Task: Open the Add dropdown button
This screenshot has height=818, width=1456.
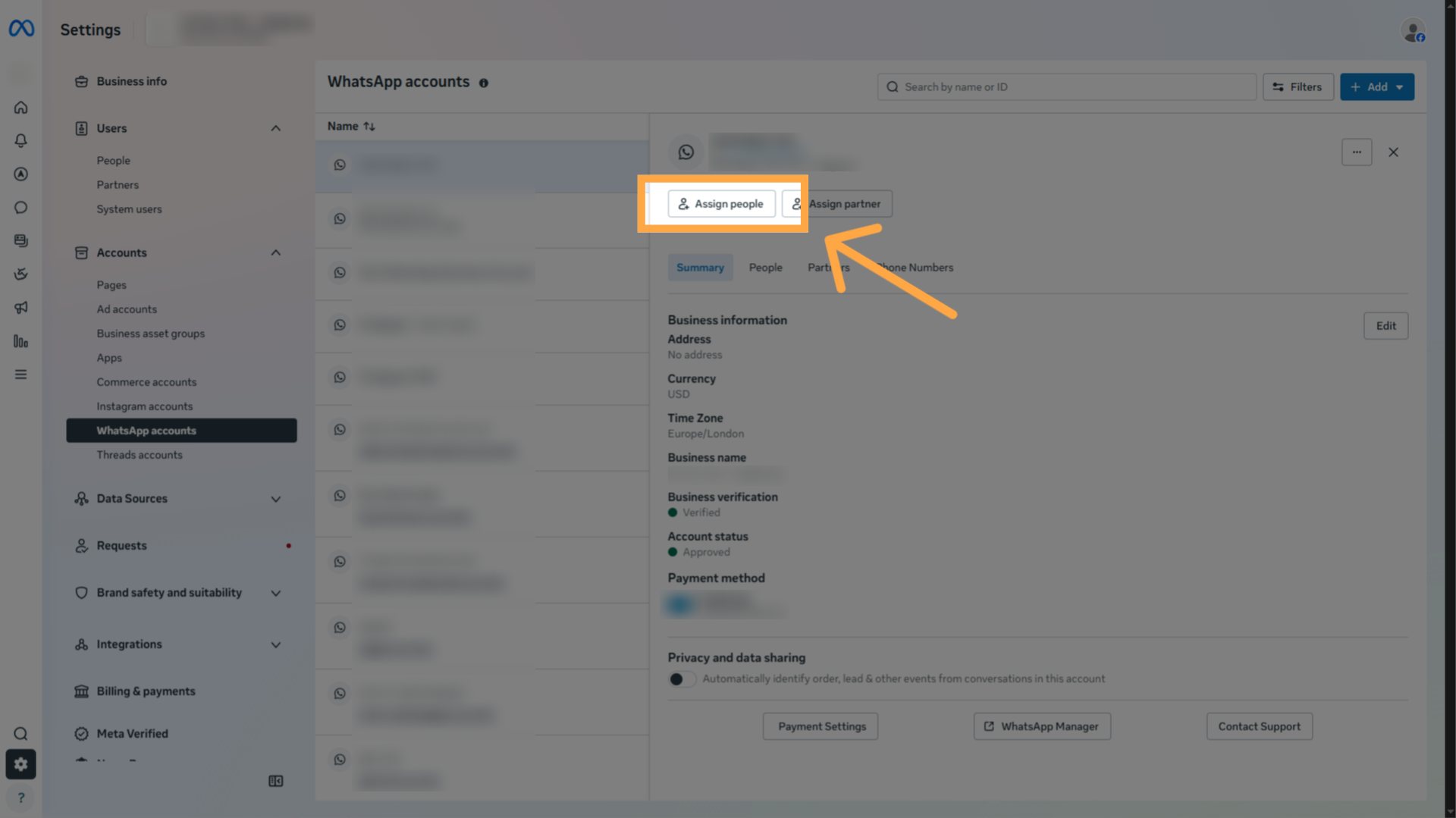Action: (x=1377, y=87)
